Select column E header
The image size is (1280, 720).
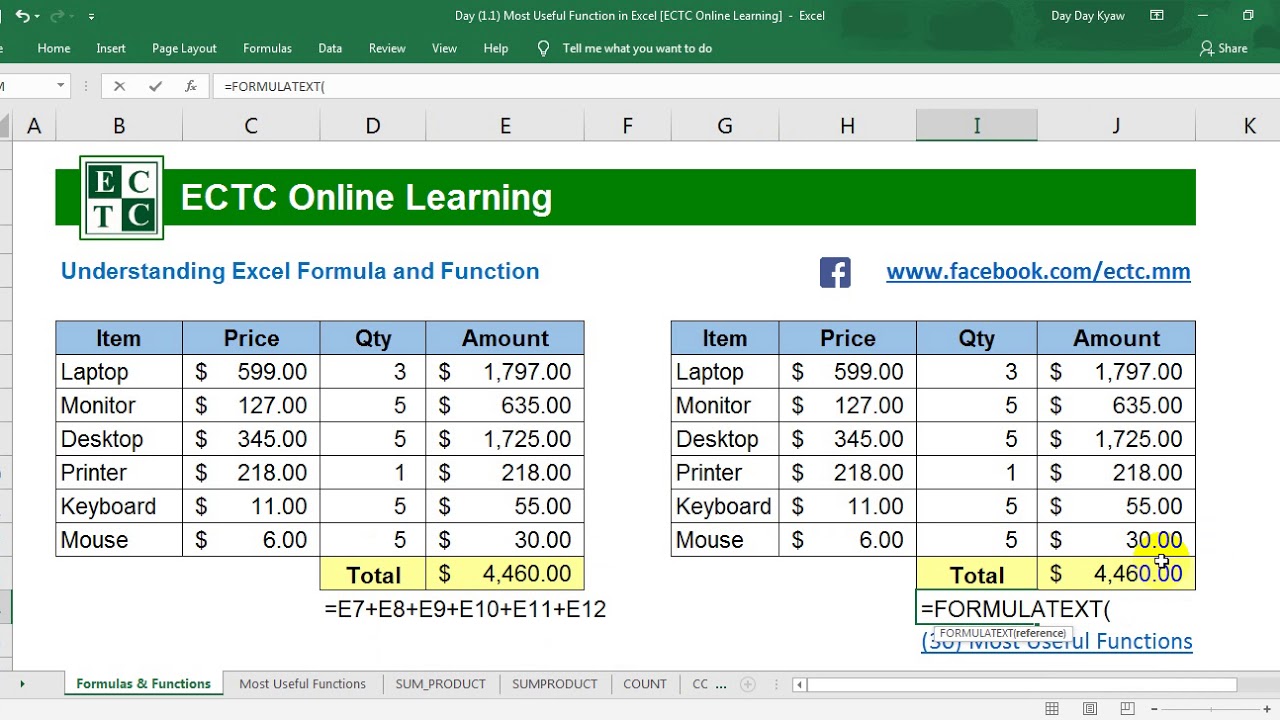point(505,126)
